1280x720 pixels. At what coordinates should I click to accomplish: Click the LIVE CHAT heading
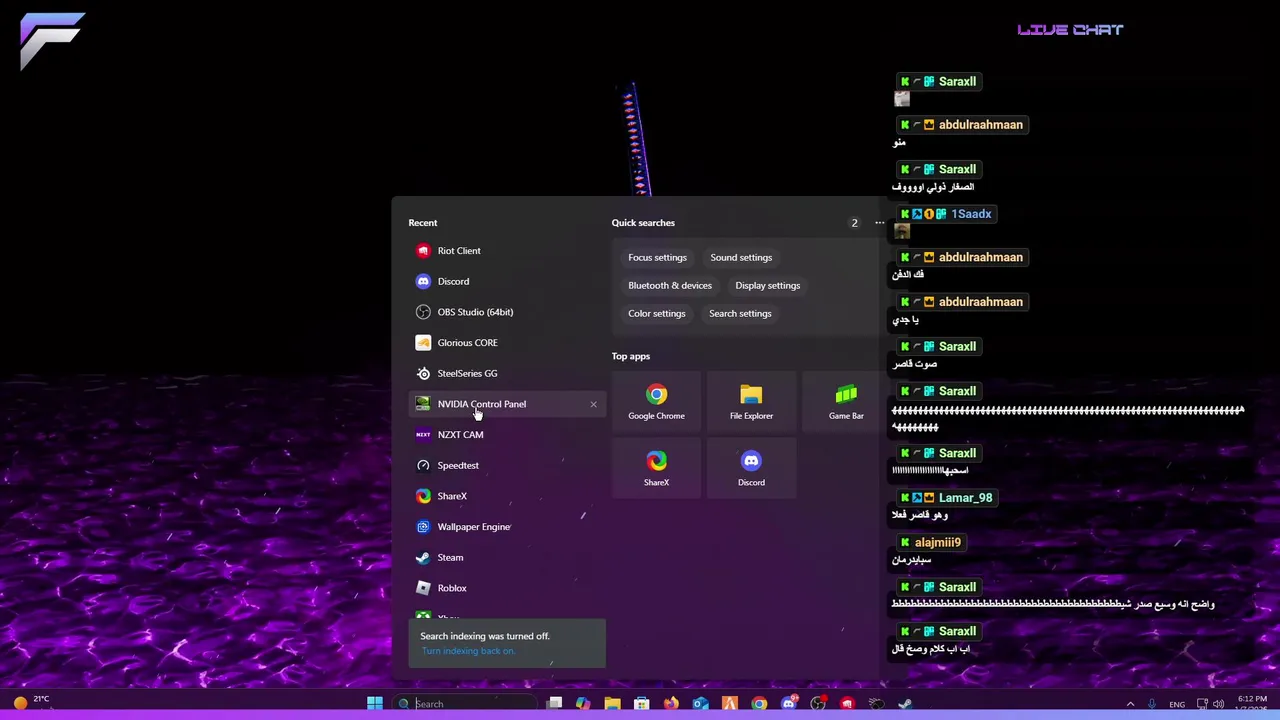(x=1070, y=30)
